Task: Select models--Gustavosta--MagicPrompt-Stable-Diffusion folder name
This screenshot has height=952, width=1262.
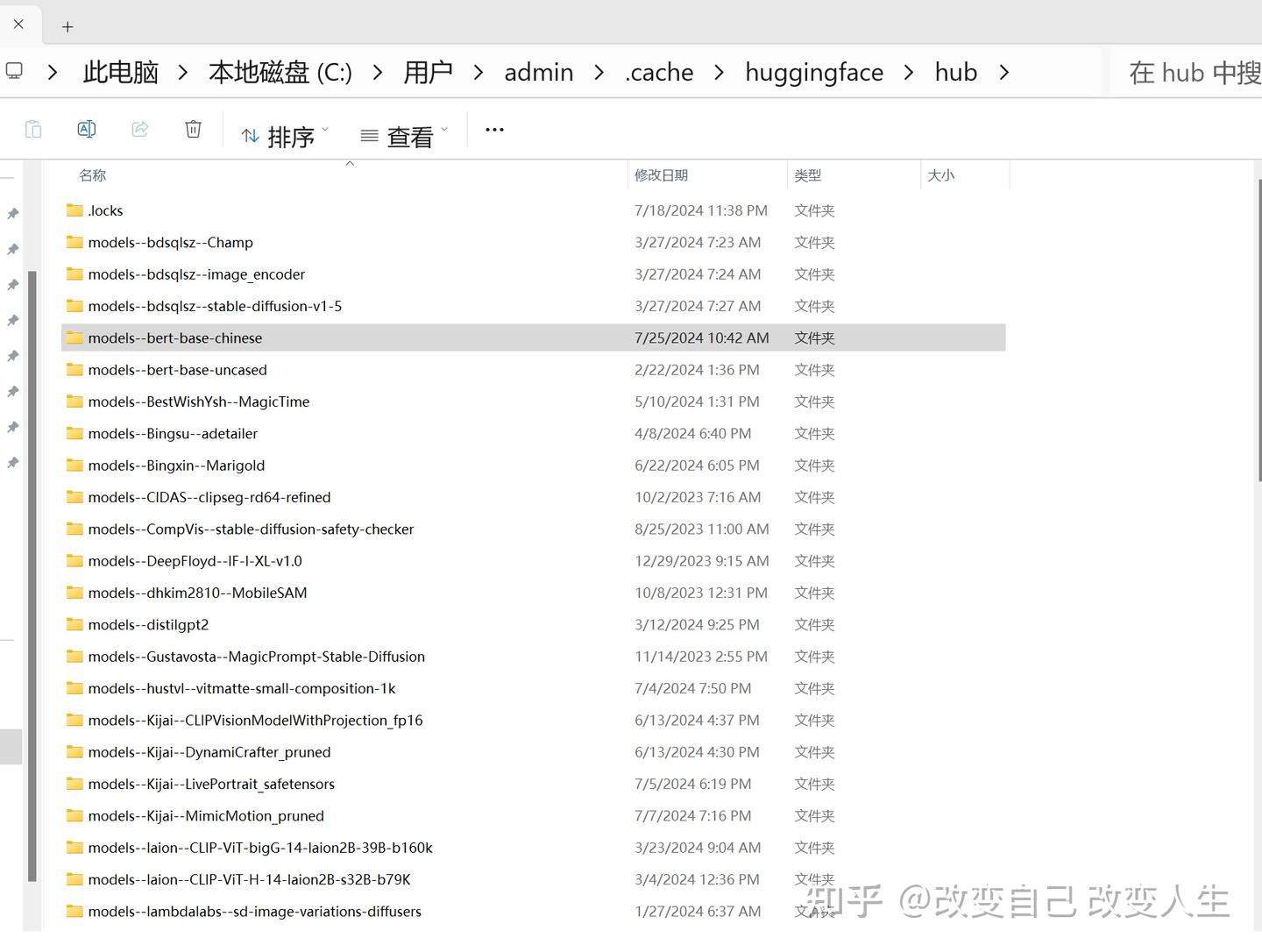Action: 257,657
